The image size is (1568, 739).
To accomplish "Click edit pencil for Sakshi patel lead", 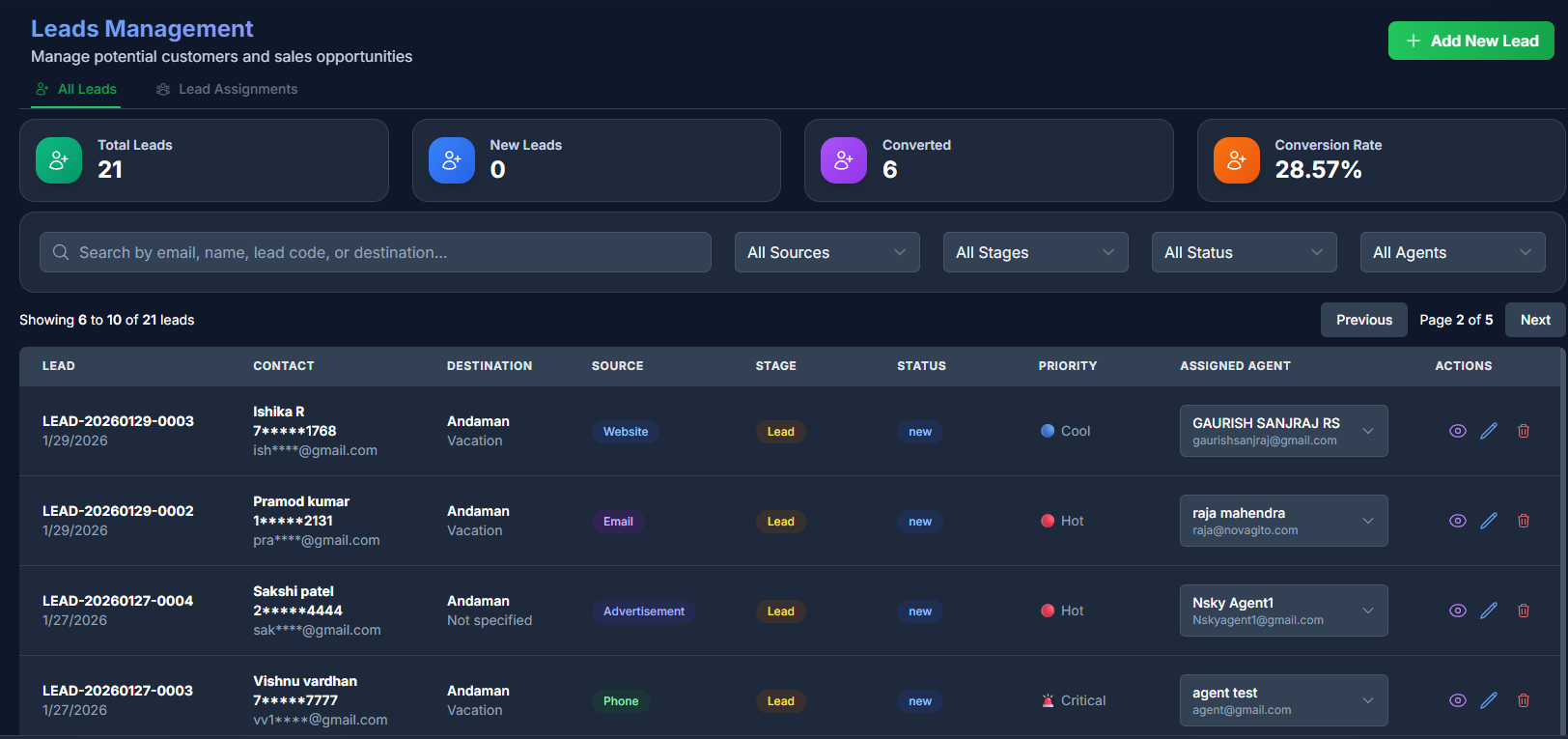I will (1489, 611).
